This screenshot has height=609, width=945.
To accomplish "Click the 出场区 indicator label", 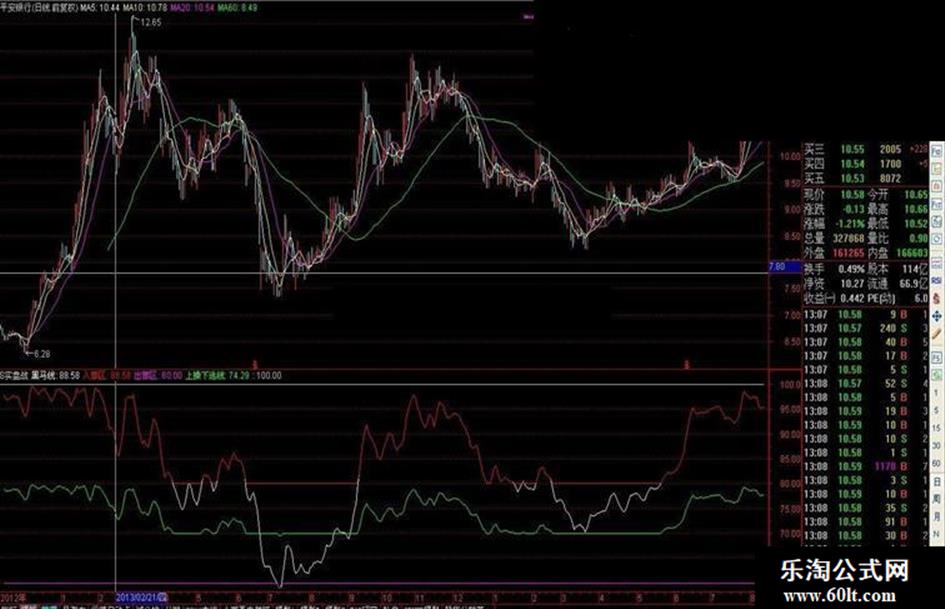I will coord(158,375).
